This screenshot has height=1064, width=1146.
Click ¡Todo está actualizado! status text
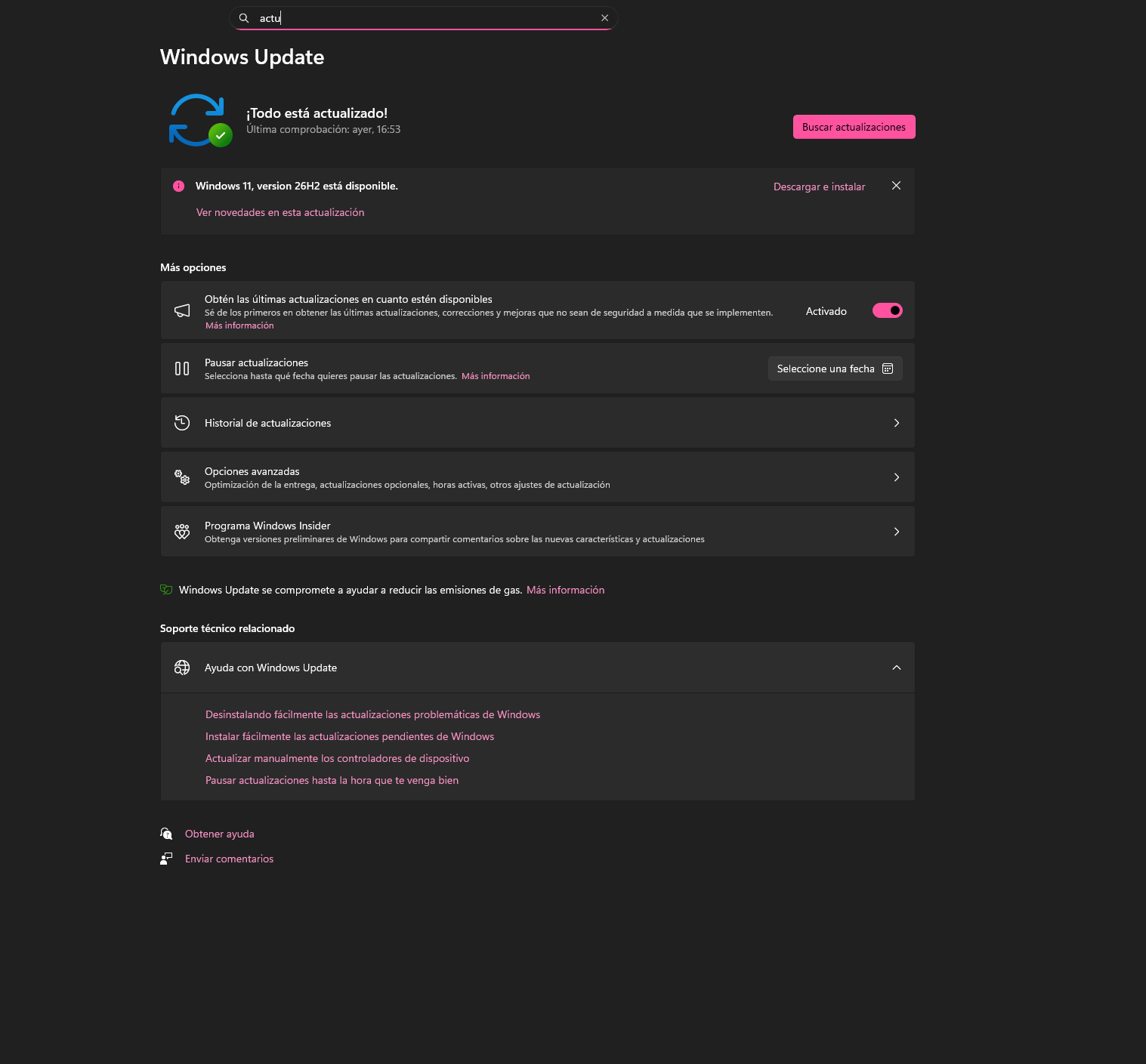(x=317, y=113)
